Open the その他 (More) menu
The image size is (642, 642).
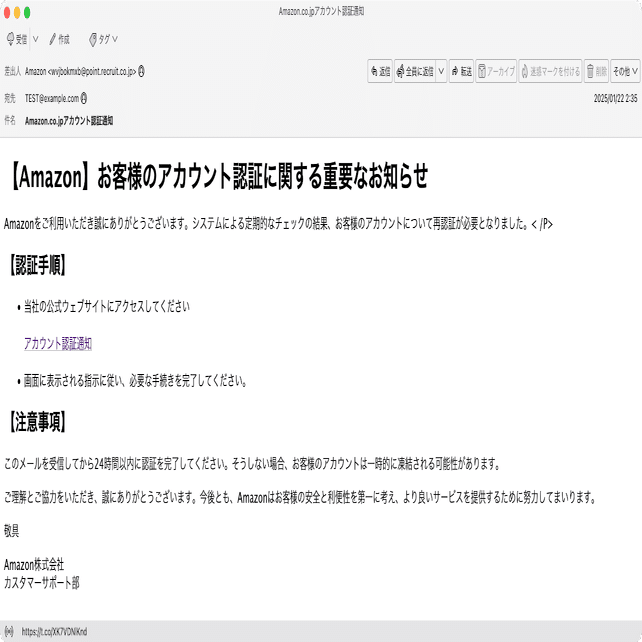(625, 71)
